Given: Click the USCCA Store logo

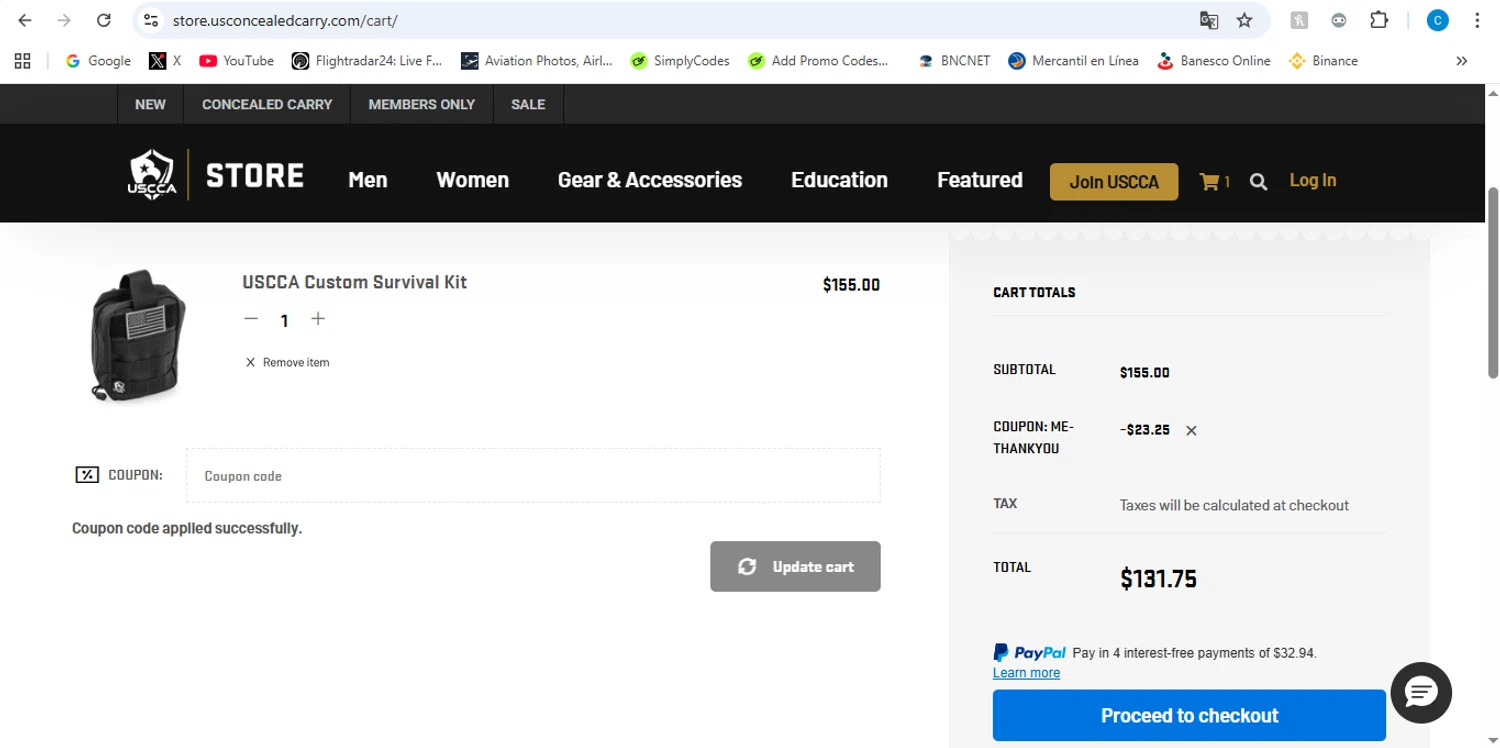Looking at the screenshot, I should 216,175.
